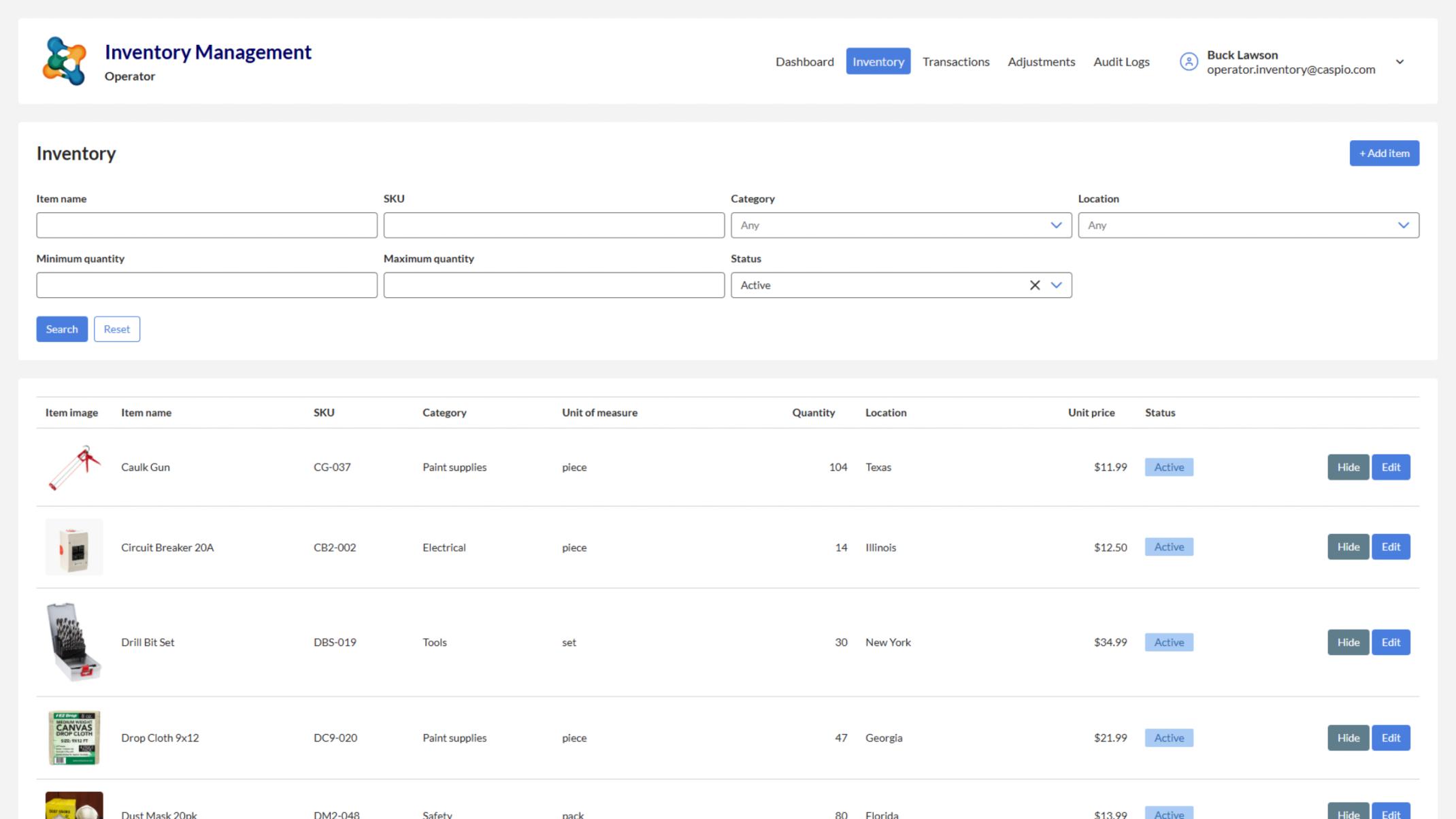Clear the Active status filter with the X
The image size is (1456, 819).
point(1035,285)
